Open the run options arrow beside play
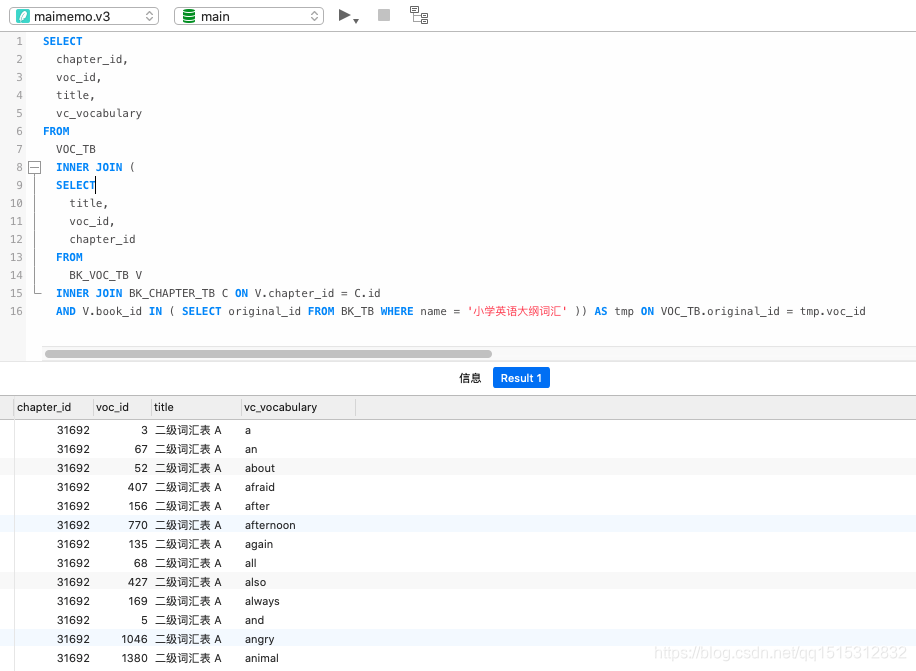The width and height of the screenshot is (916, 671). click(x=356, y=21)
